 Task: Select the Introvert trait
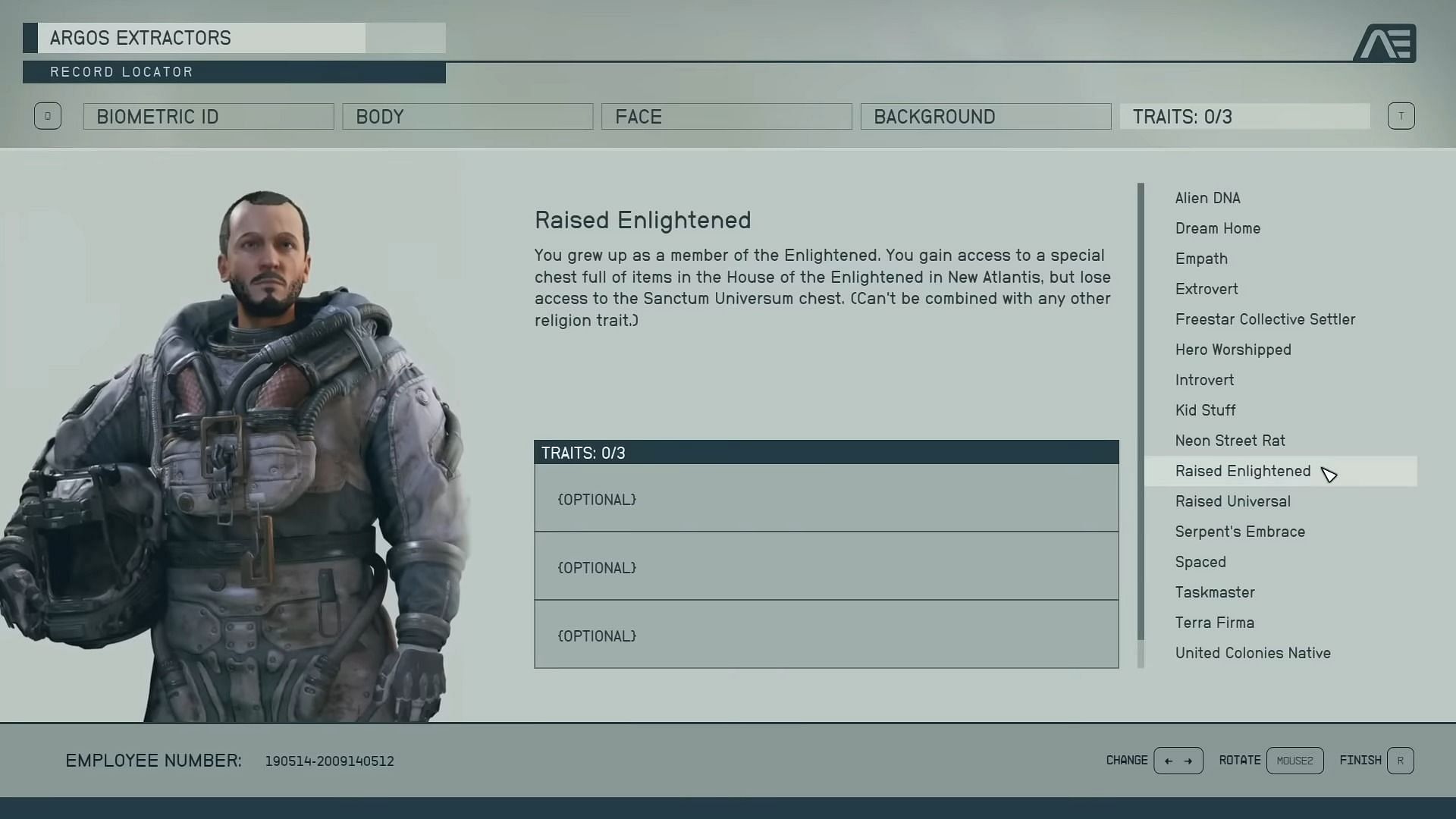pos(1205,379)
